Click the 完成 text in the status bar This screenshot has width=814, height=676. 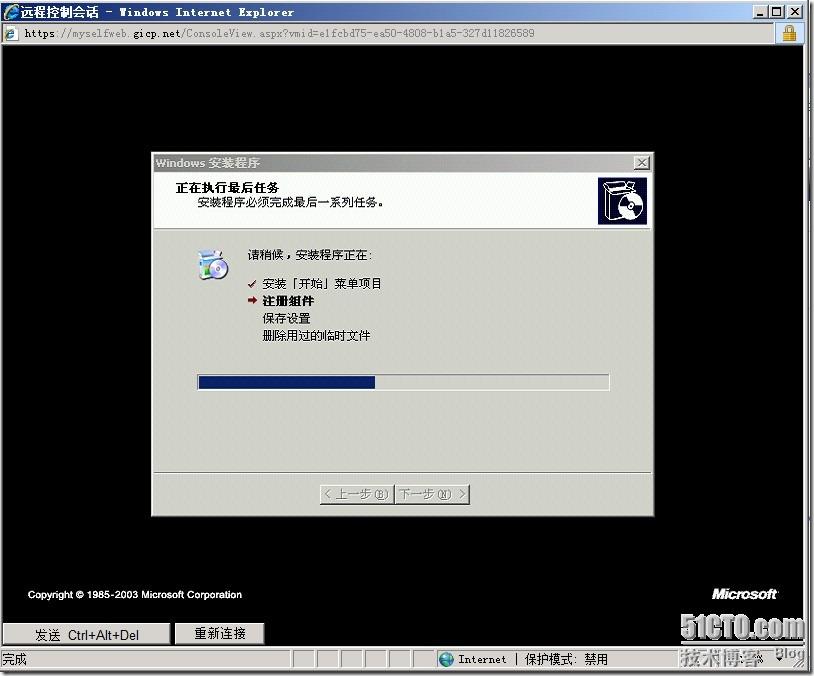tap(14, 659)
